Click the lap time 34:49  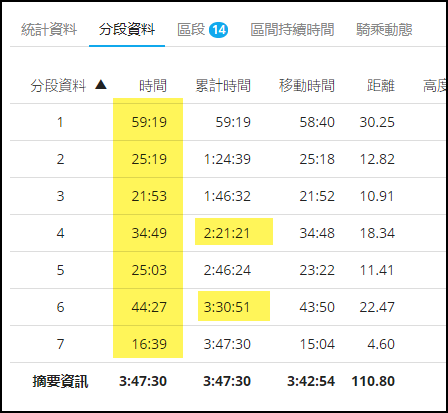coord(149,233)
